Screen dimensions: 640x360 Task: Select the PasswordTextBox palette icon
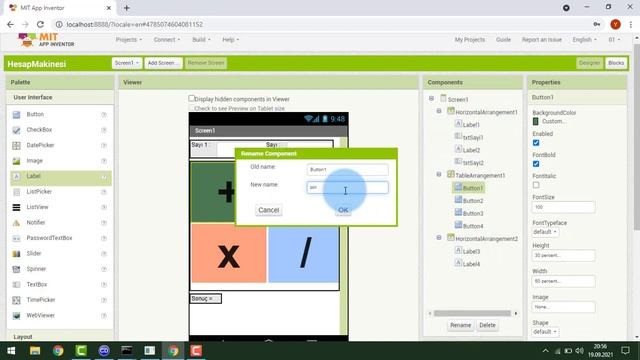tap(16, 238)
